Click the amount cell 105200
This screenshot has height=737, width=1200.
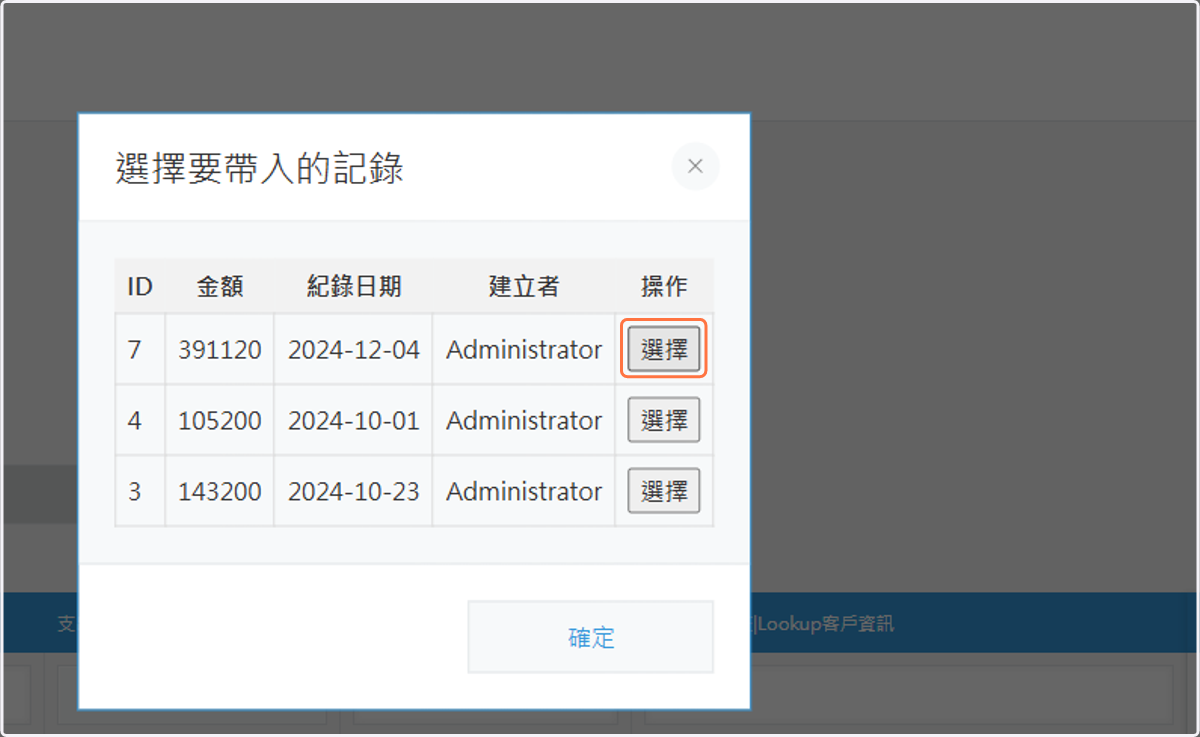pos(220,420)
